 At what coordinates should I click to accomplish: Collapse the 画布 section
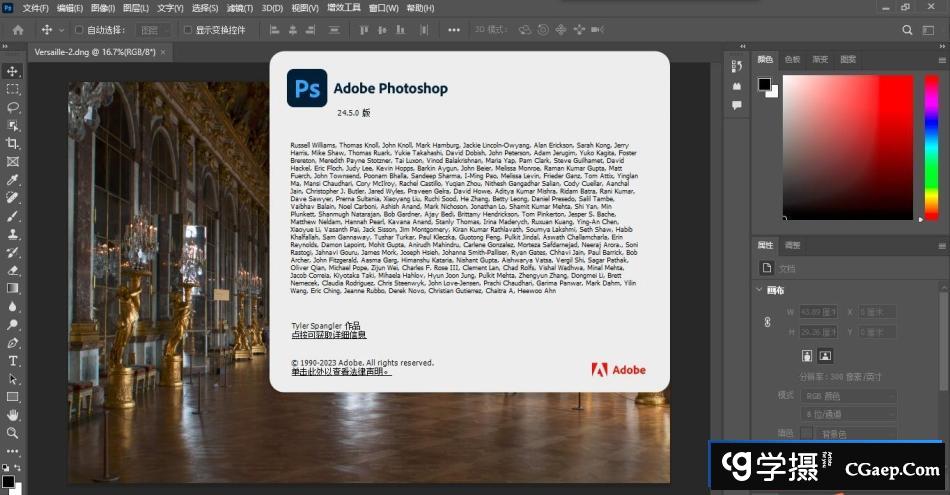[x=761, y=290]
